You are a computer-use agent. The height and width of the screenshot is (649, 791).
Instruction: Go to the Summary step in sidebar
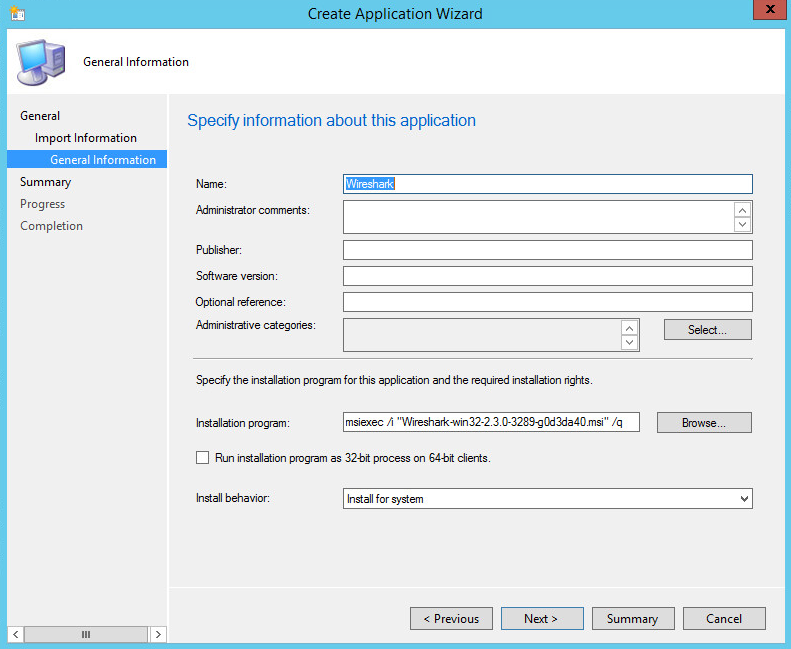45,182
